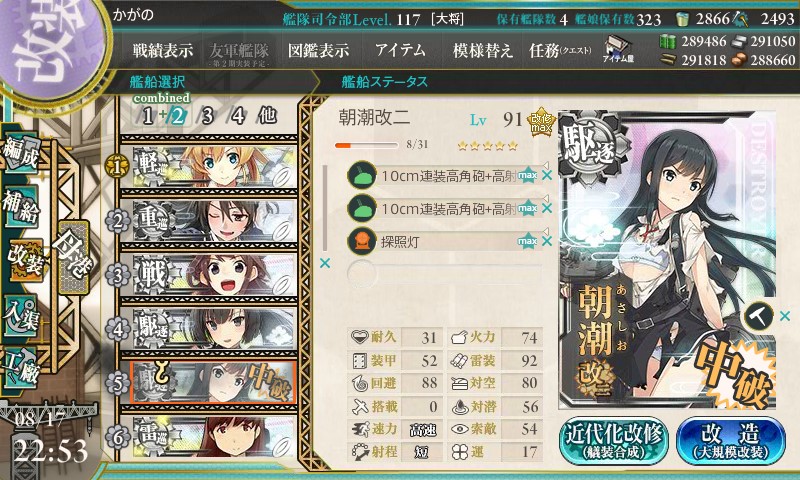Select fleet tab 4
Screen dimensions: 800x480
238,116
